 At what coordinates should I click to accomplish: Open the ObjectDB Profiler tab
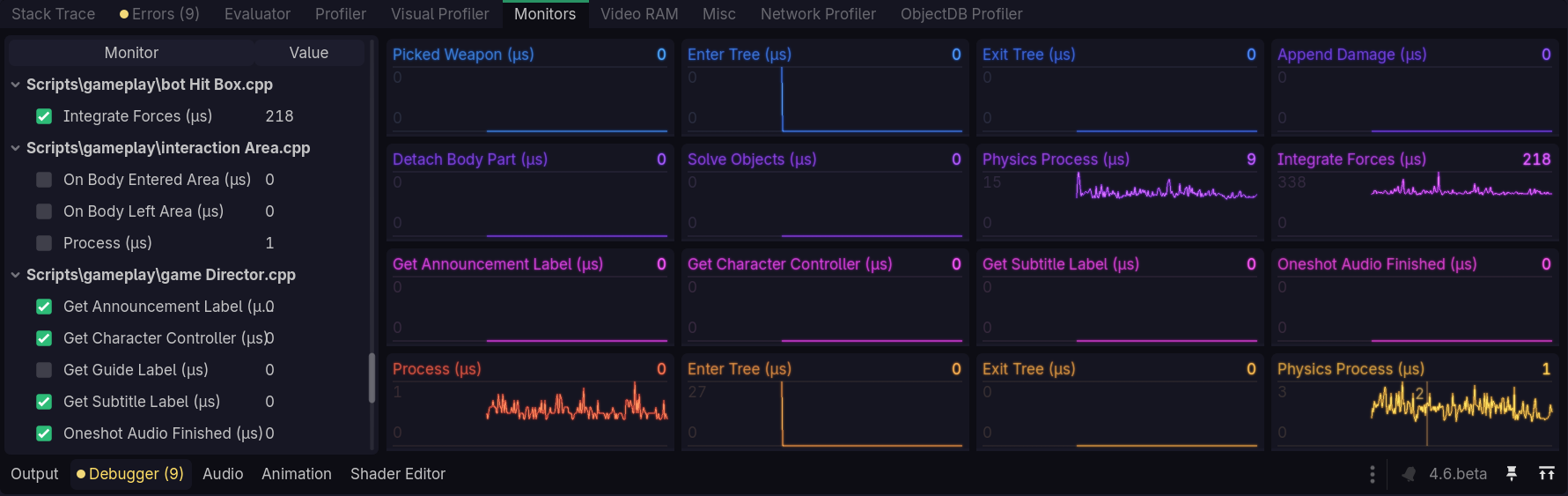tap(961, 14)
